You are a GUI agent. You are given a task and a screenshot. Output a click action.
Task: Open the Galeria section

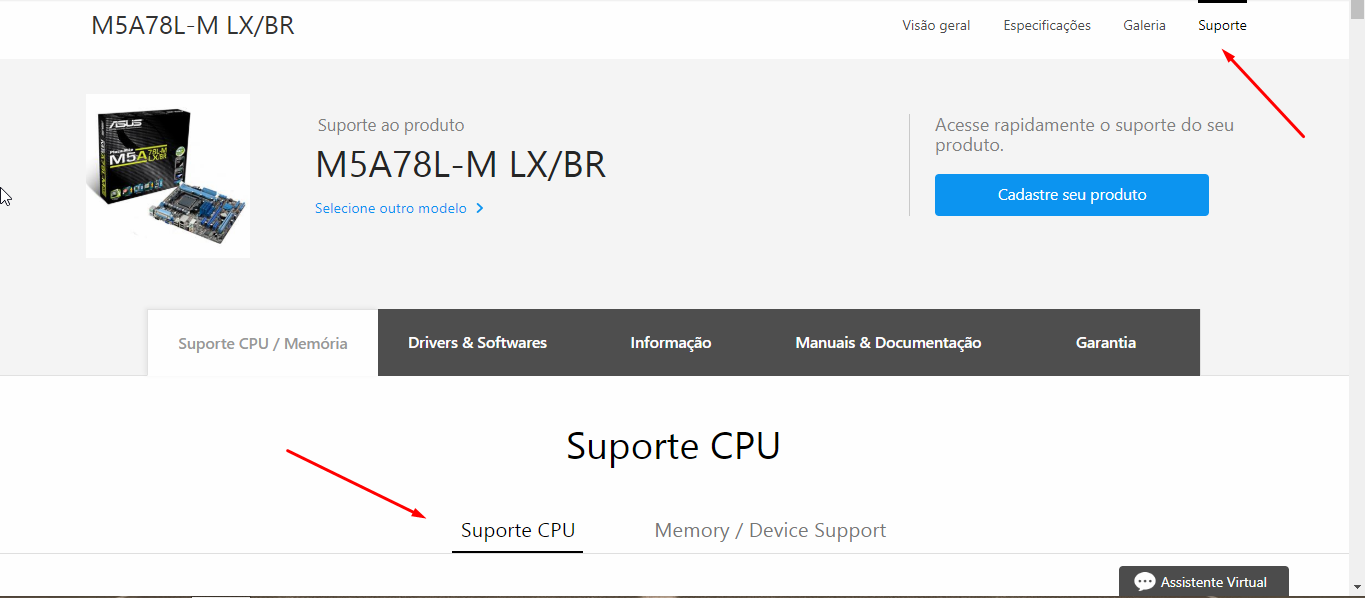point(1144,26)
